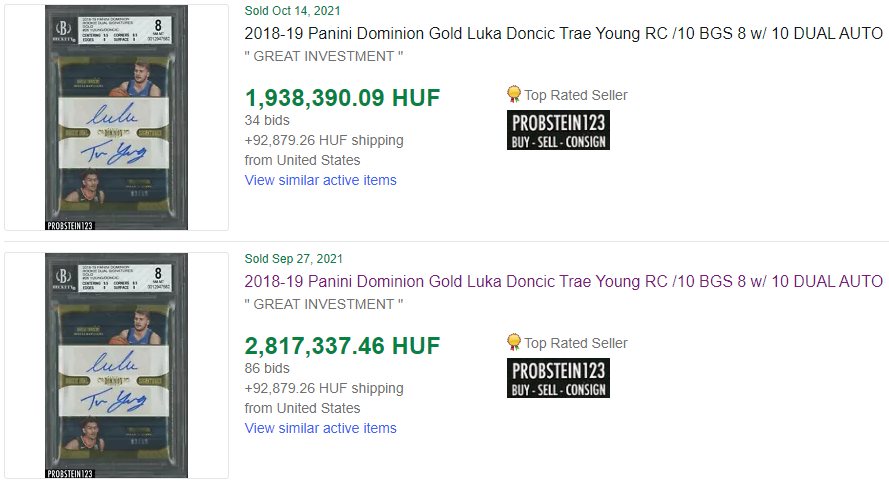This screenshot has width=889, height=483.
Task: Open the listing title sold Sep 27, 2021
Action: [563, 281]
